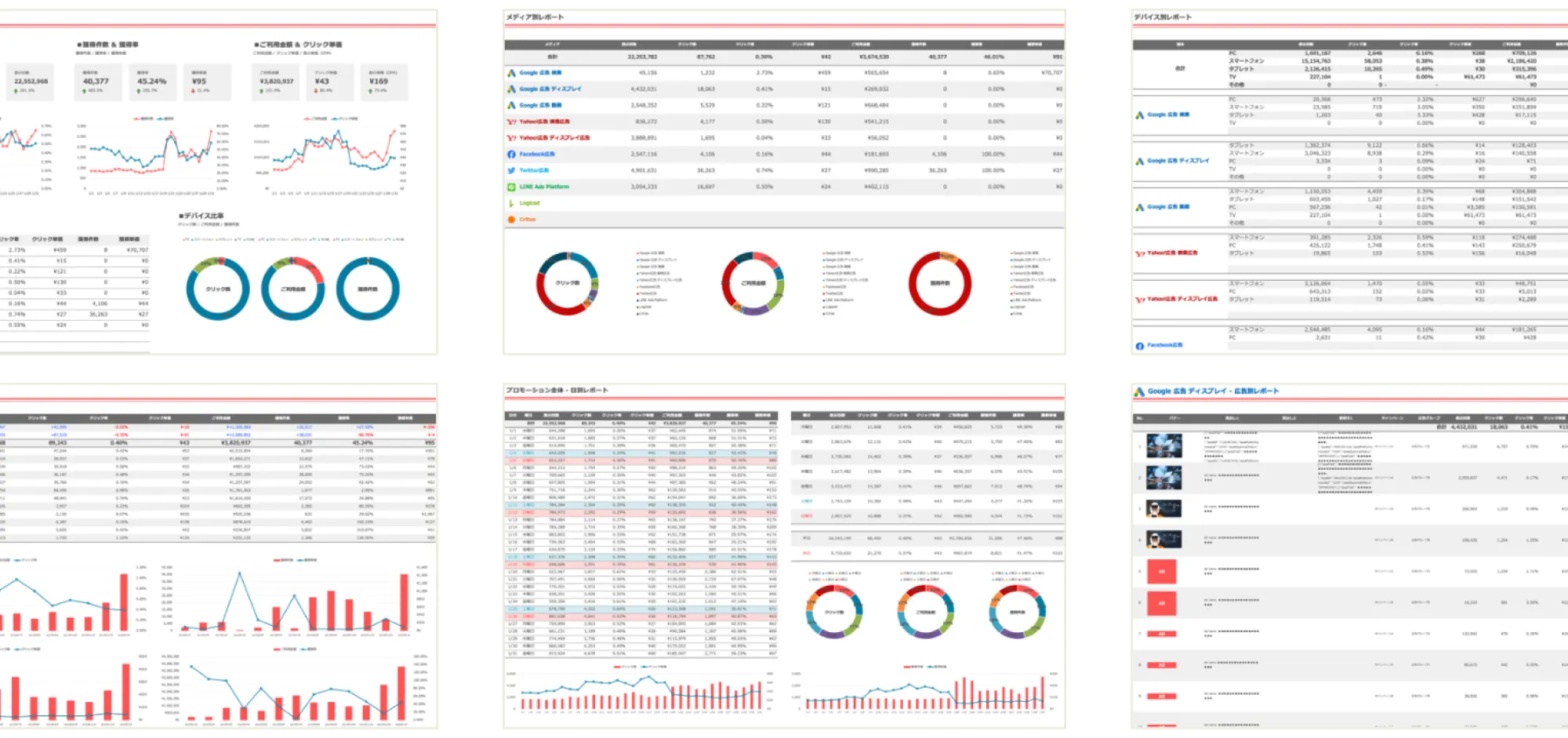Click the Twitter bird icon in the media report
This screenshot has height=738, width=1568.
tap(511, 170)
